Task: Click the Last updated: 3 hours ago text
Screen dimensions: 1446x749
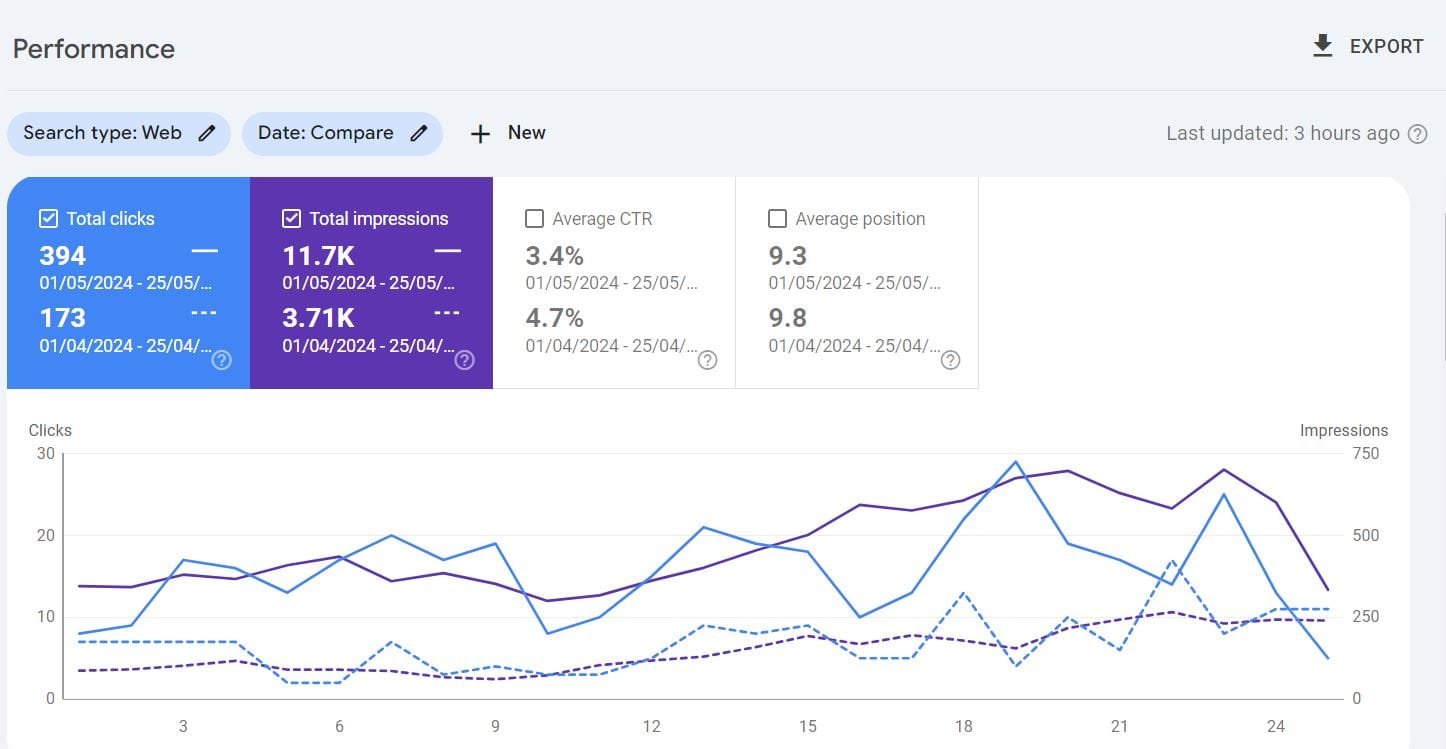Action: [x=1282, y=133]
